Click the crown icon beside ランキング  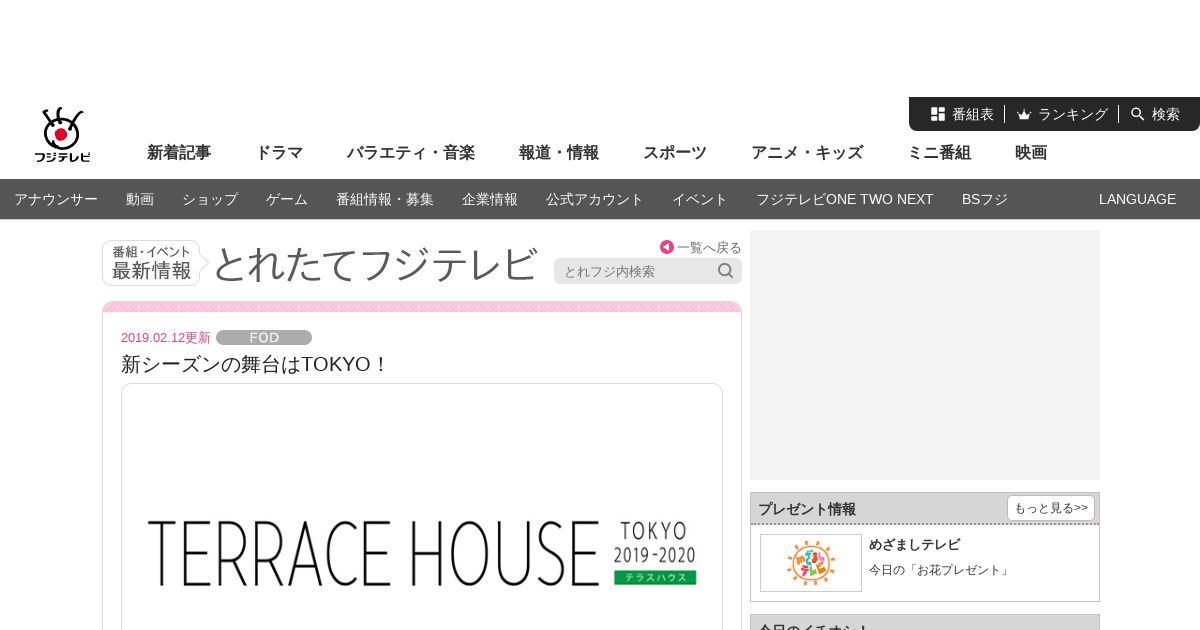(1024, 114)
